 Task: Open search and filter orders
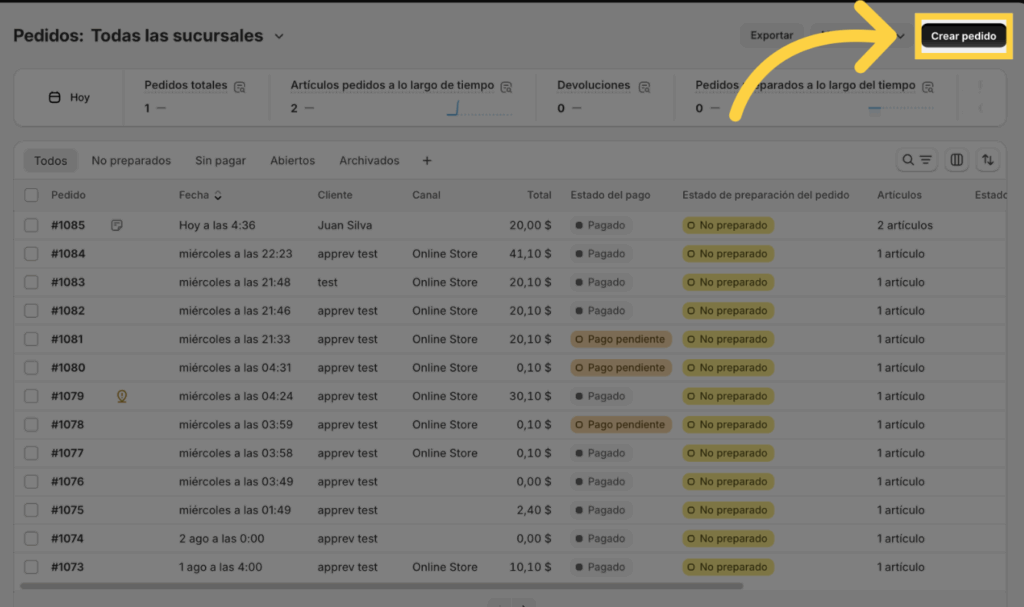click(916, 160)
